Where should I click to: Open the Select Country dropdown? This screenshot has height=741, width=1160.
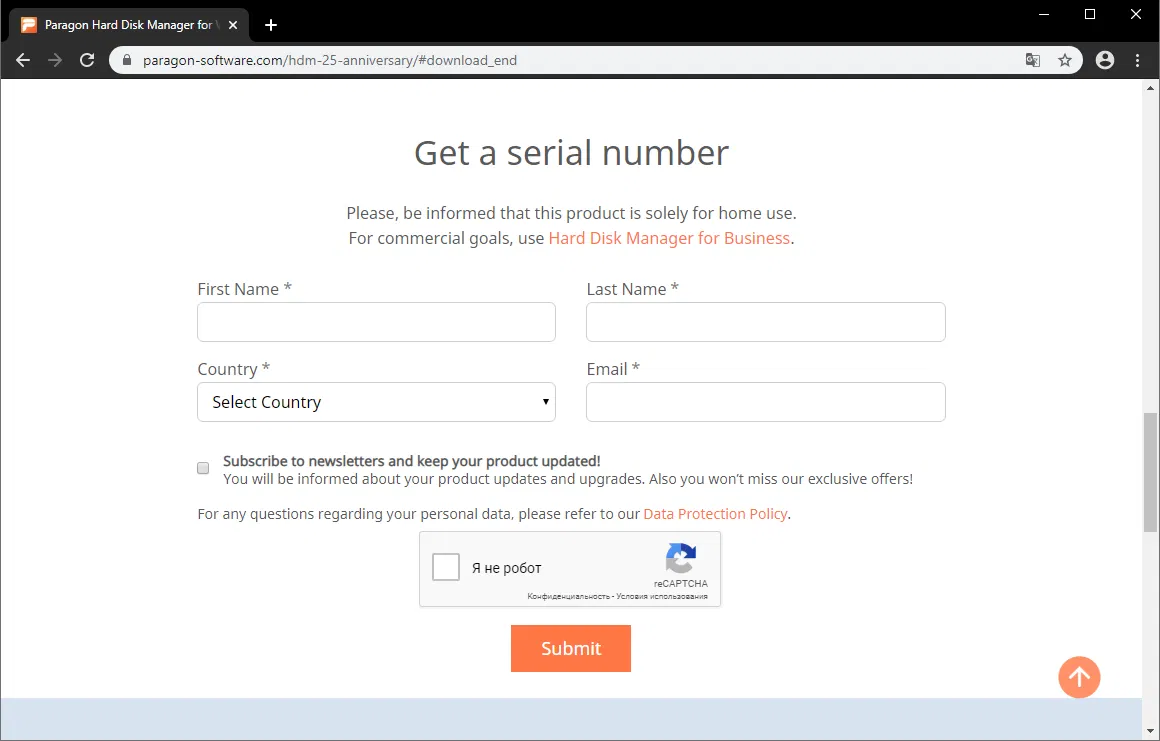tap(376, 402)
